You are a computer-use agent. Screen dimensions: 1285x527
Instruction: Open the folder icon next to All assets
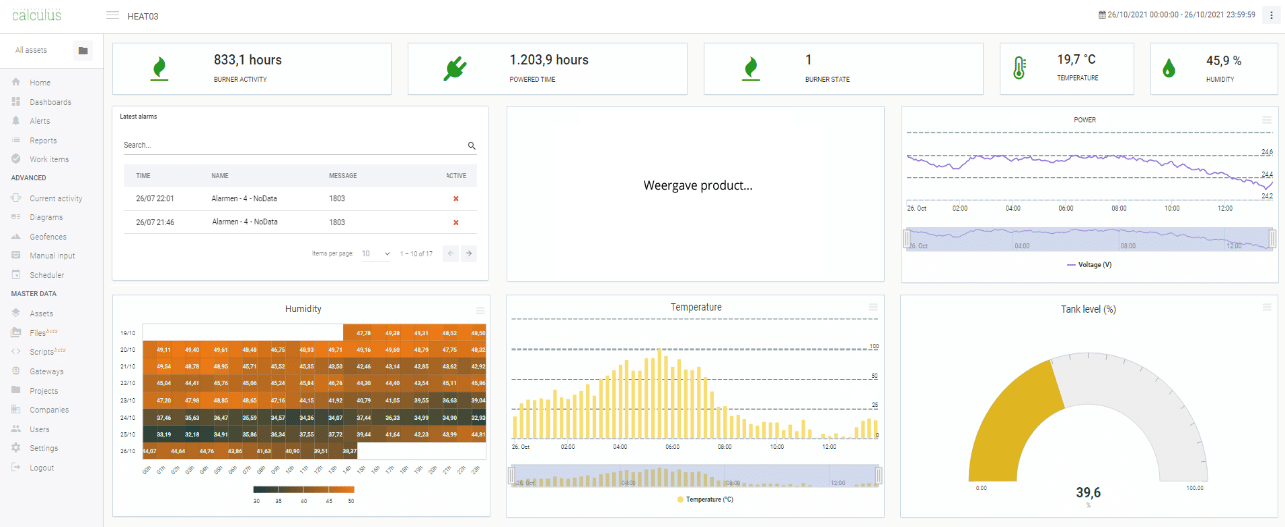pos(83,50)
